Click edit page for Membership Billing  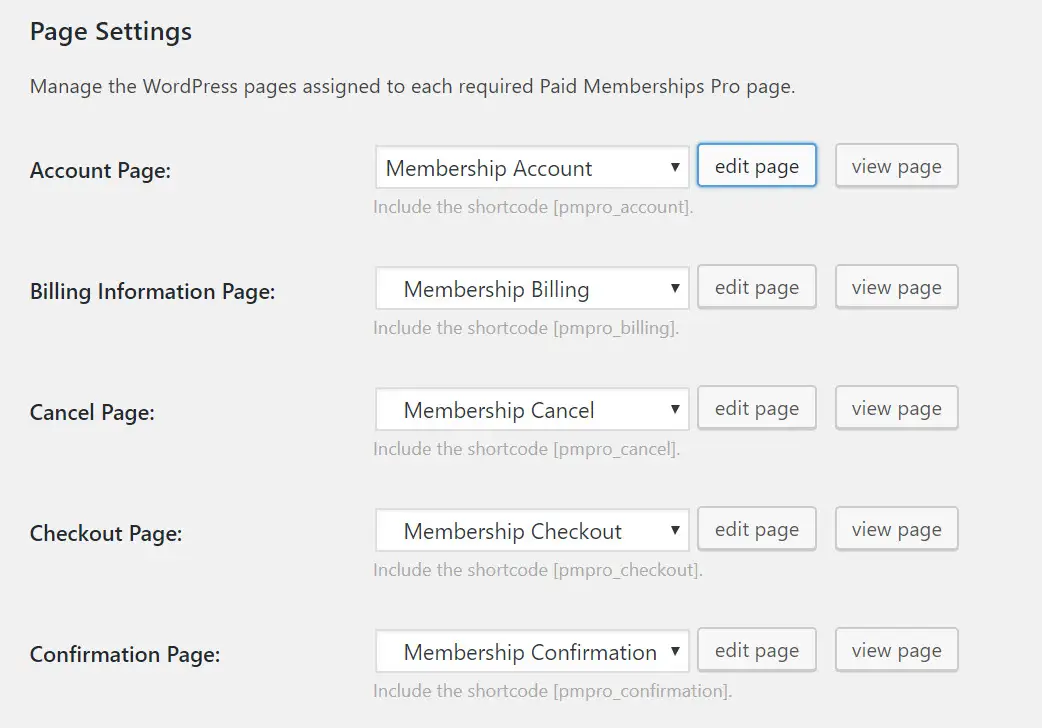point(756,286)
